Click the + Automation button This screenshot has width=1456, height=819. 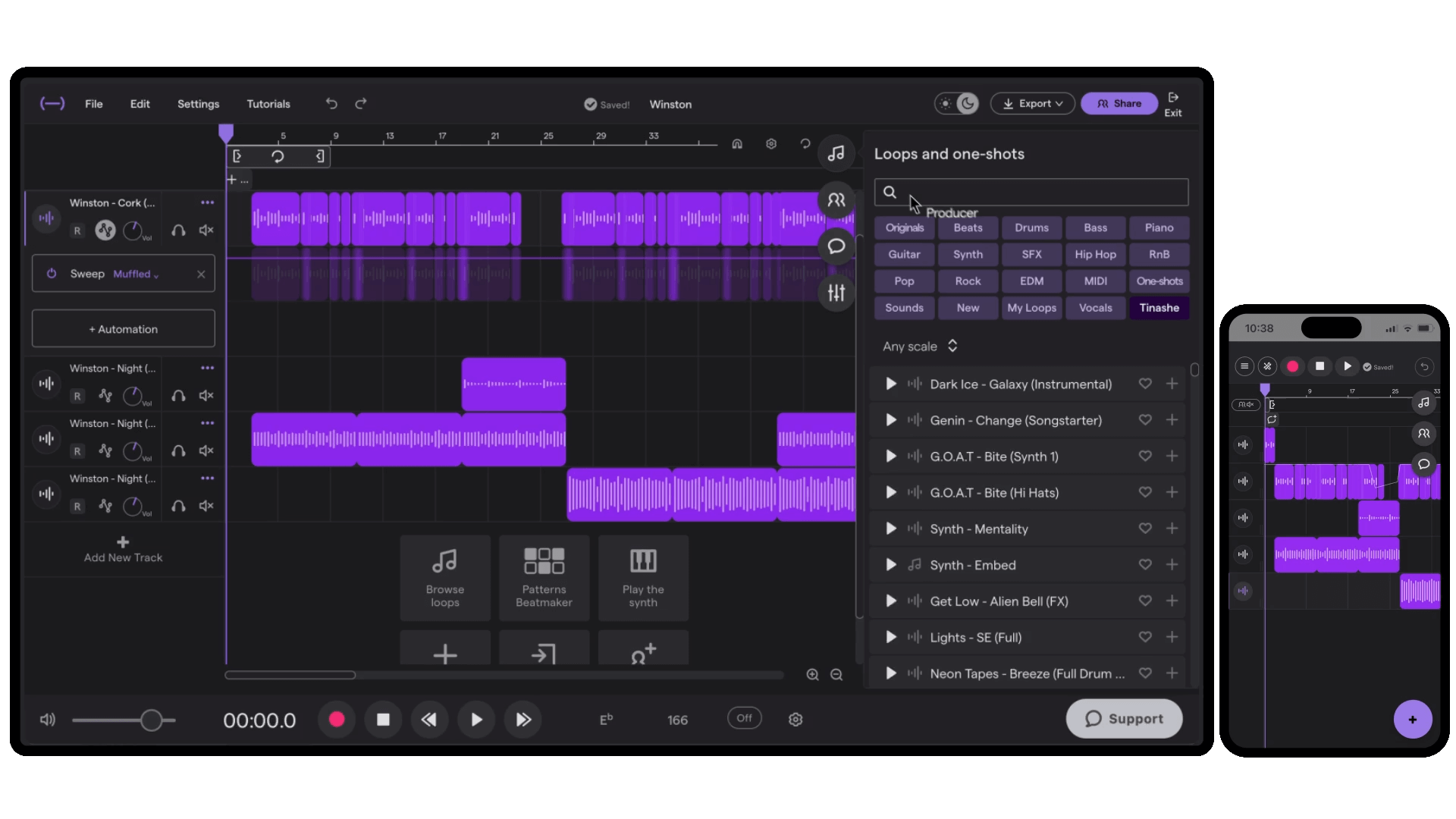pyautogui.click(x=124, y=329)
